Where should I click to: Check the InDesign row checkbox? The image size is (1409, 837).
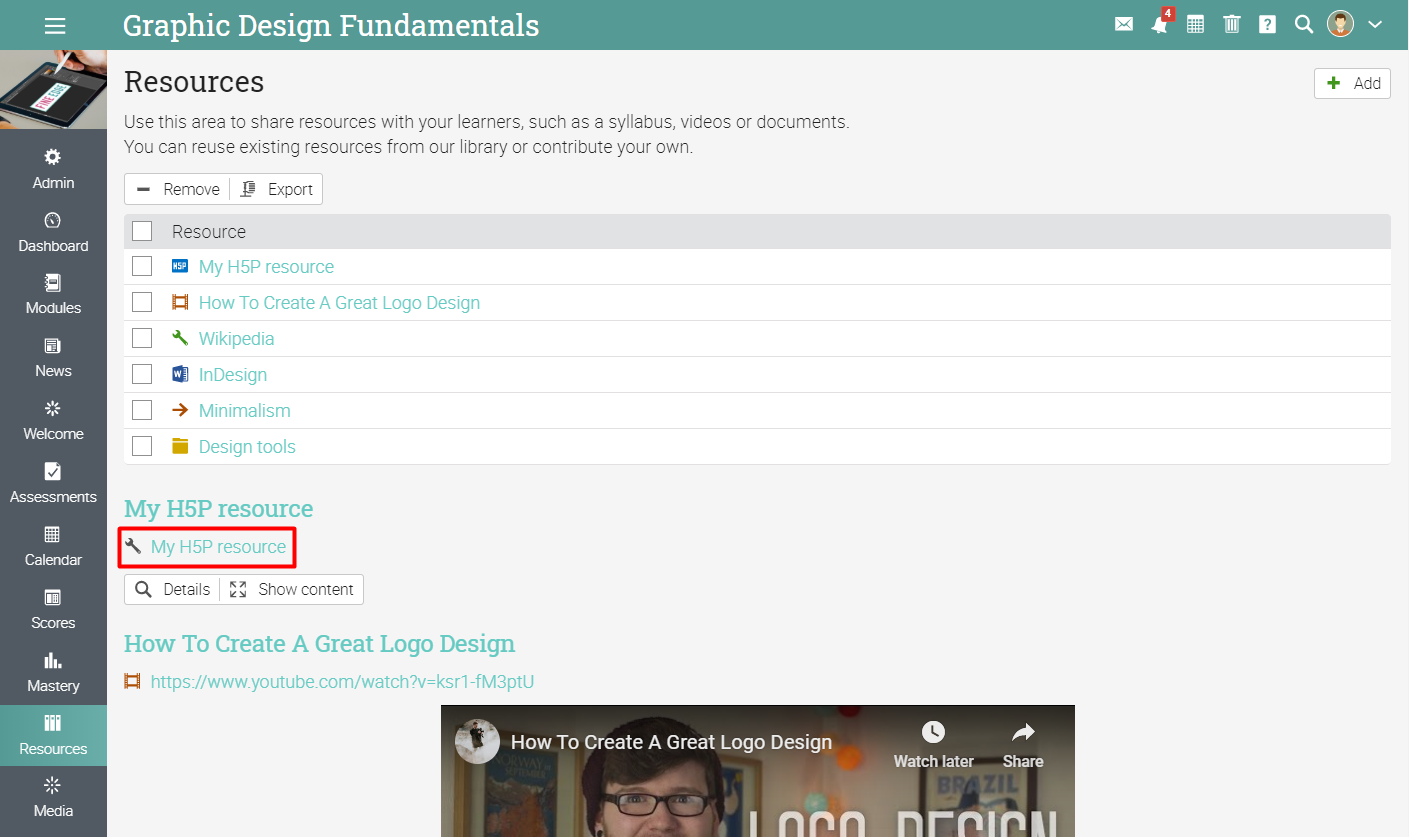142,374
